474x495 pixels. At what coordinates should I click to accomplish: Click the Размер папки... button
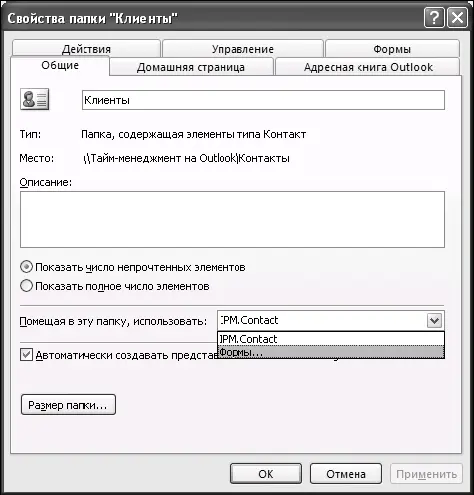(68, 405)
